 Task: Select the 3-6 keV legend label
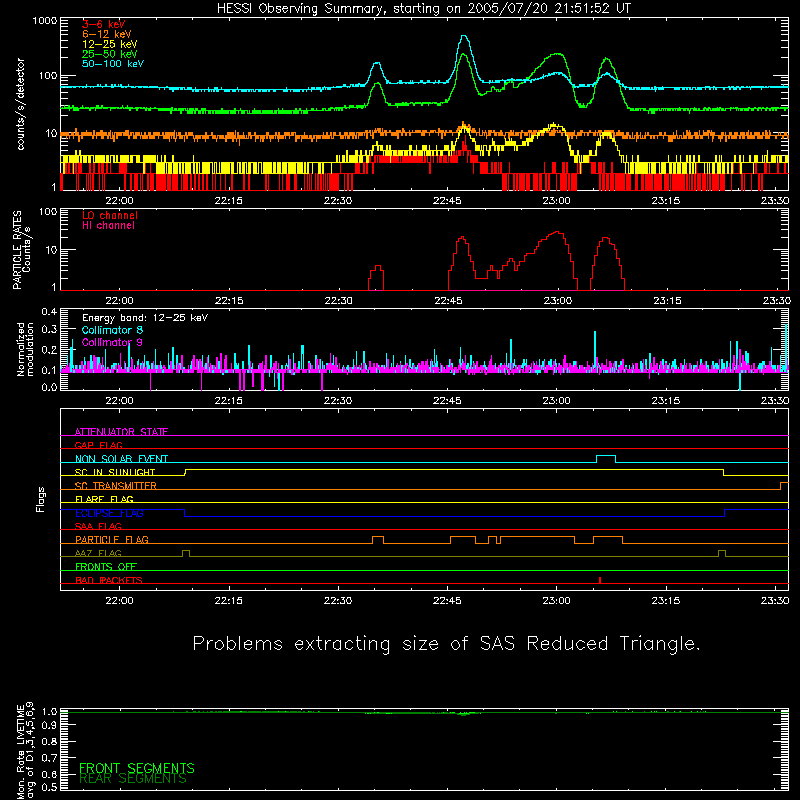tap(104, 24)
